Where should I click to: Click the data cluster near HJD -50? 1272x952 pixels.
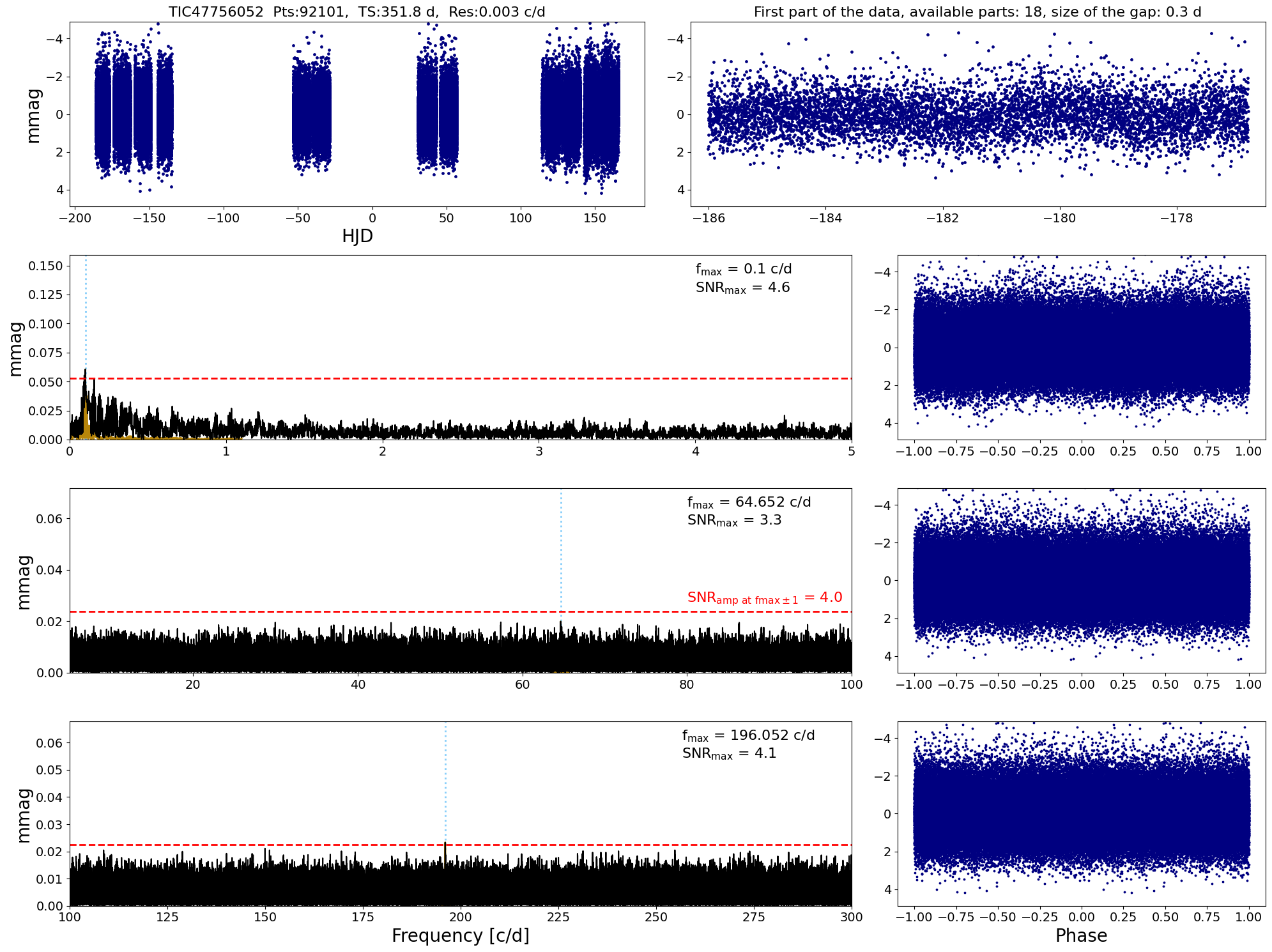(312, 115)
